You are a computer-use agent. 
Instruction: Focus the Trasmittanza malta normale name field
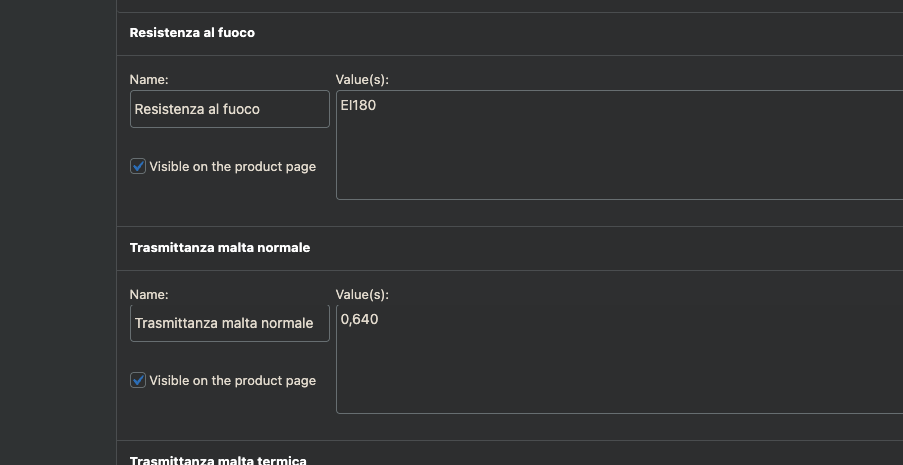[x=230, y=323]
